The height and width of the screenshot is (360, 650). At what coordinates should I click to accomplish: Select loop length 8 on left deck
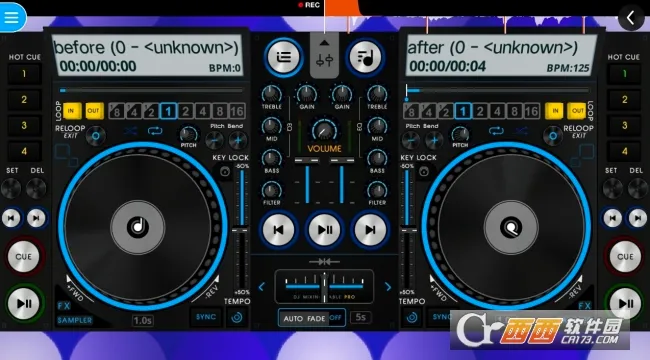tap(220, 111)
